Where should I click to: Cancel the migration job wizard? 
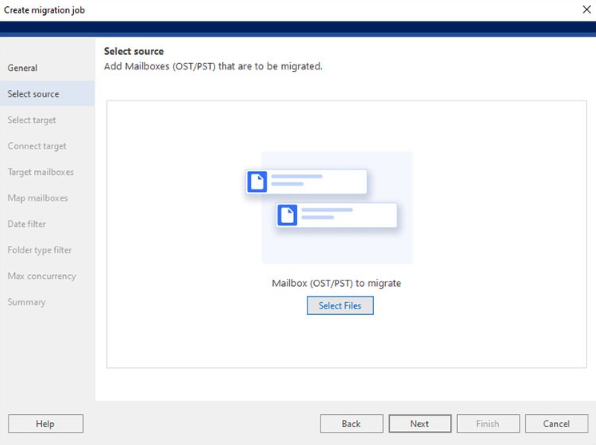556,423
